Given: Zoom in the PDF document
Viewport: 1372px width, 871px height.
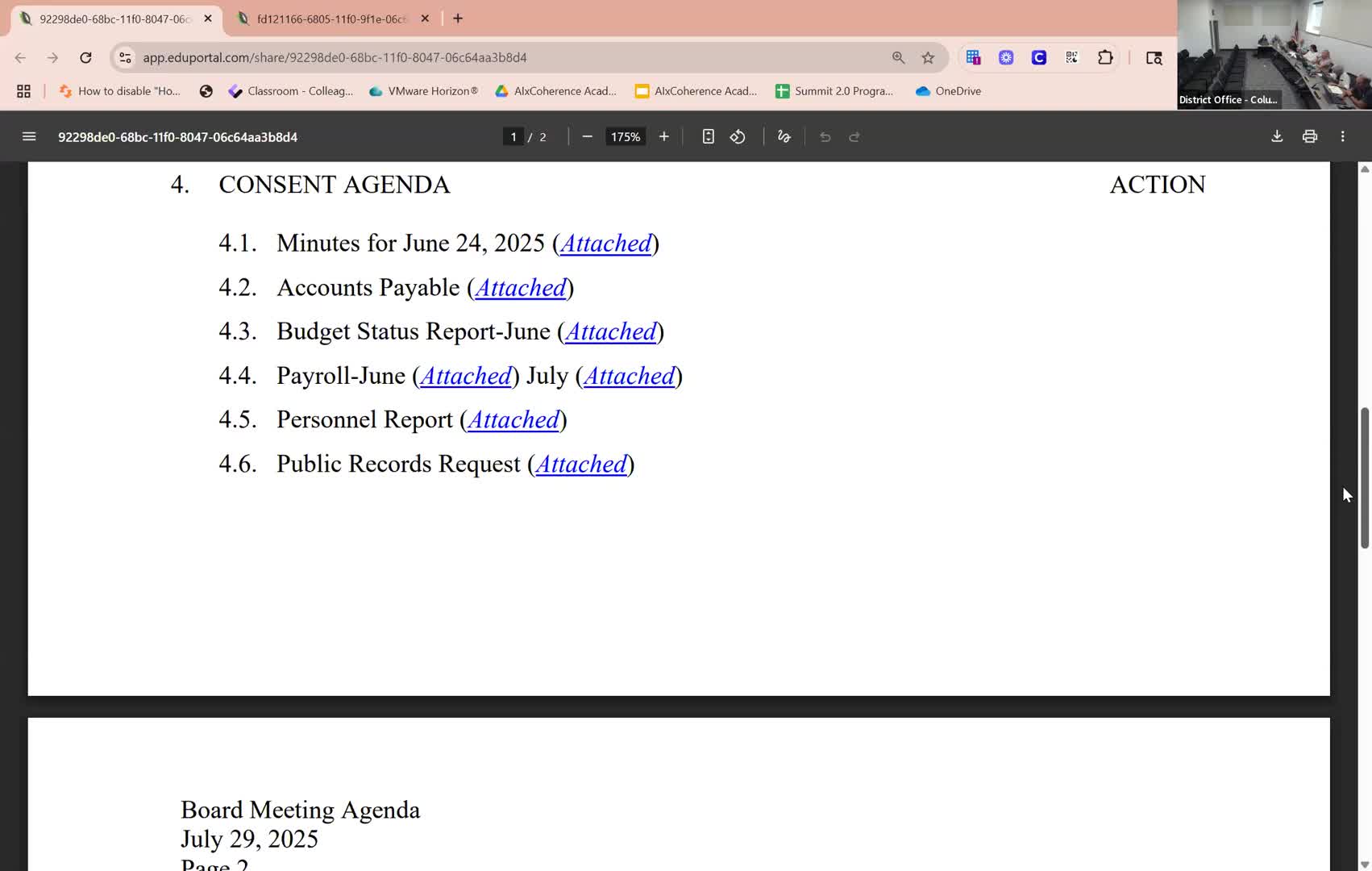Looking at the screenshot, I should [x=663, y=137].
